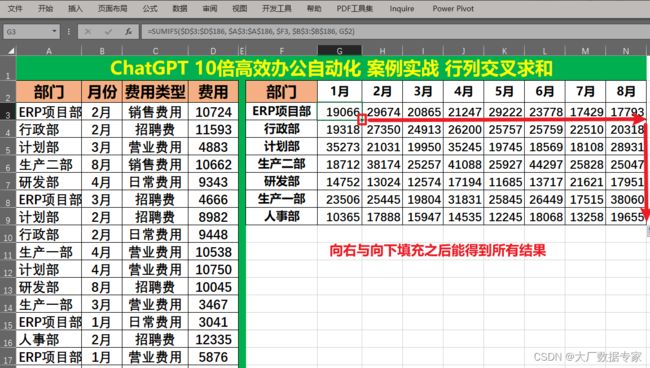Viewport: 650px width, 368px height.
Task: Switch to the 开始 ribbon tab
Action: click(x=45, y=8)
